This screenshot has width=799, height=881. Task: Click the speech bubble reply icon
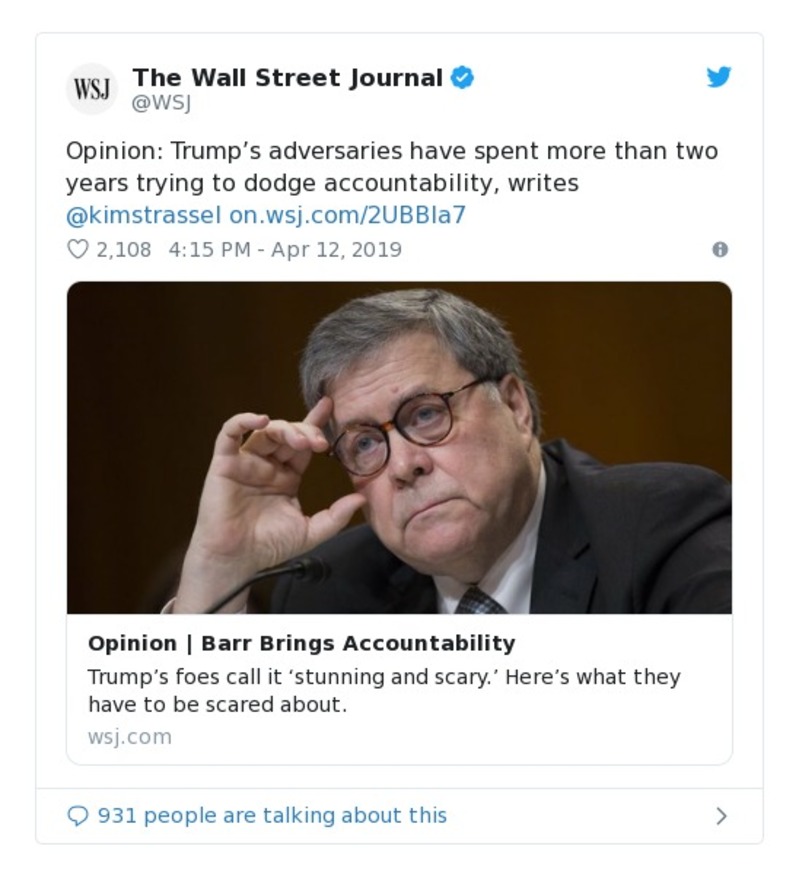pos(77,815)
